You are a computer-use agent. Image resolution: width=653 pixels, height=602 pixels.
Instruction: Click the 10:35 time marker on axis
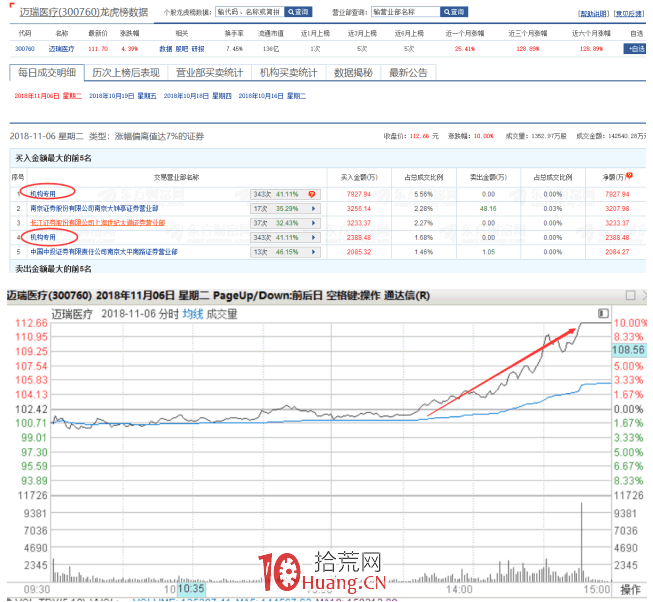tap(192, 589)
